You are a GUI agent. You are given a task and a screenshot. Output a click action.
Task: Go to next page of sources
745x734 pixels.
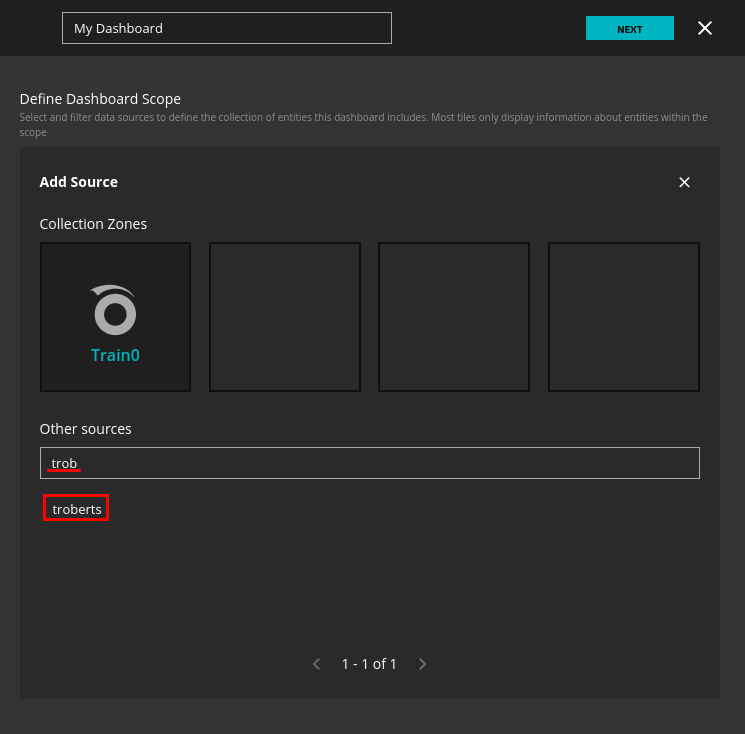tap(422, 664)
